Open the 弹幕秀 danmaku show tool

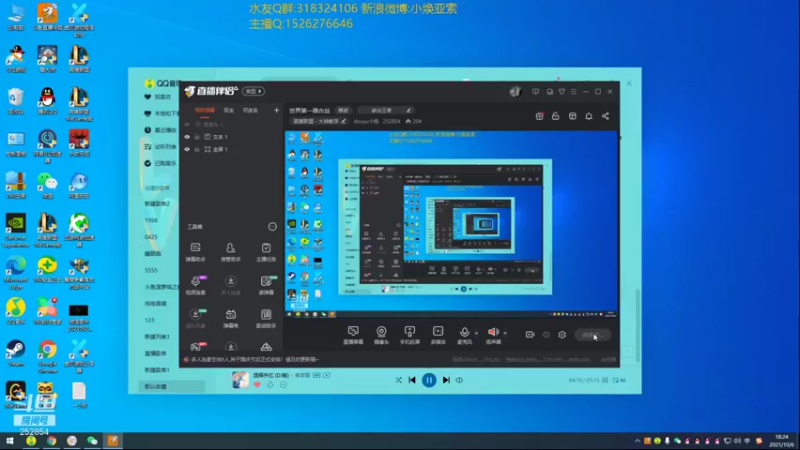click(x=231, y=318)
